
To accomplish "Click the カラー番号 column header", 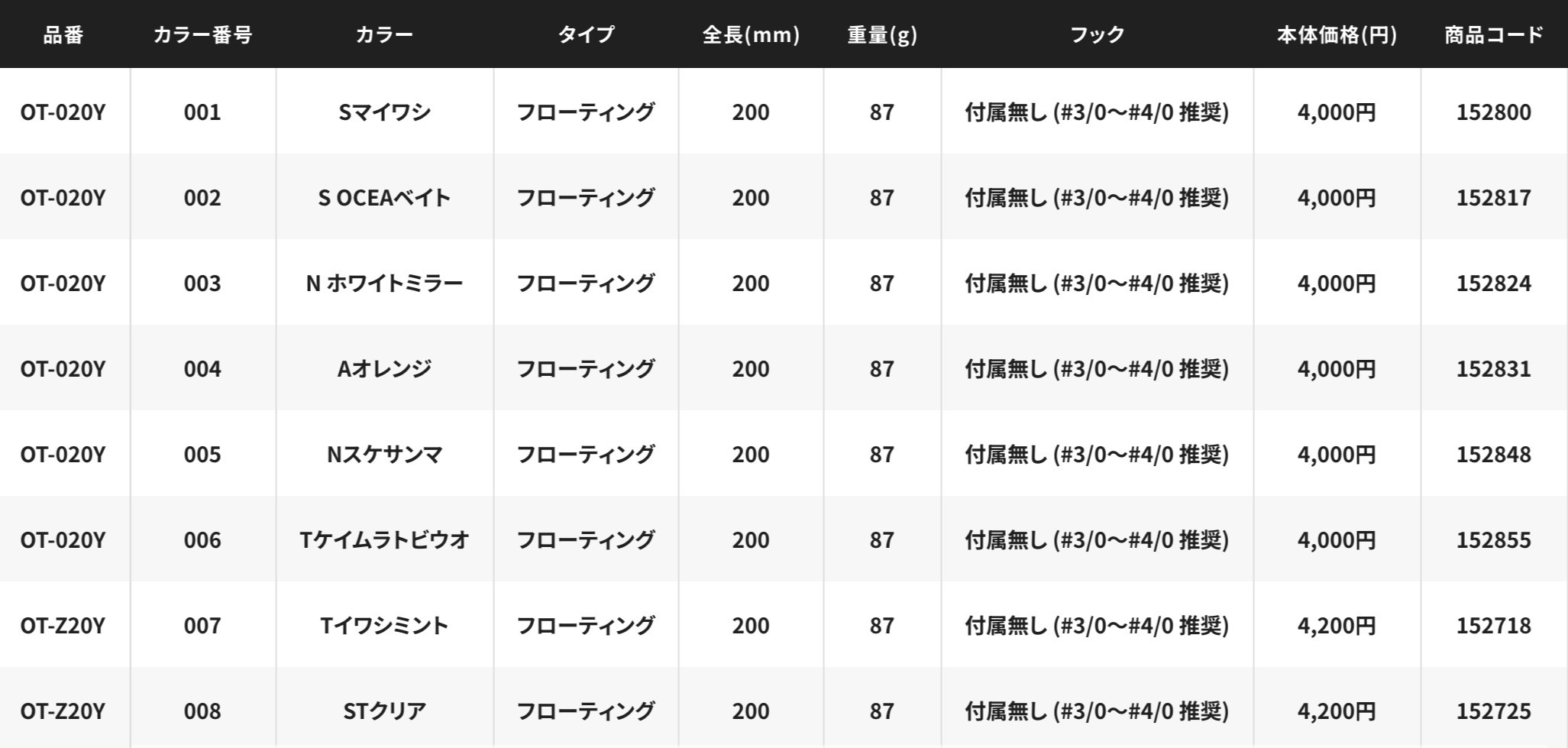I will (202, 34).
